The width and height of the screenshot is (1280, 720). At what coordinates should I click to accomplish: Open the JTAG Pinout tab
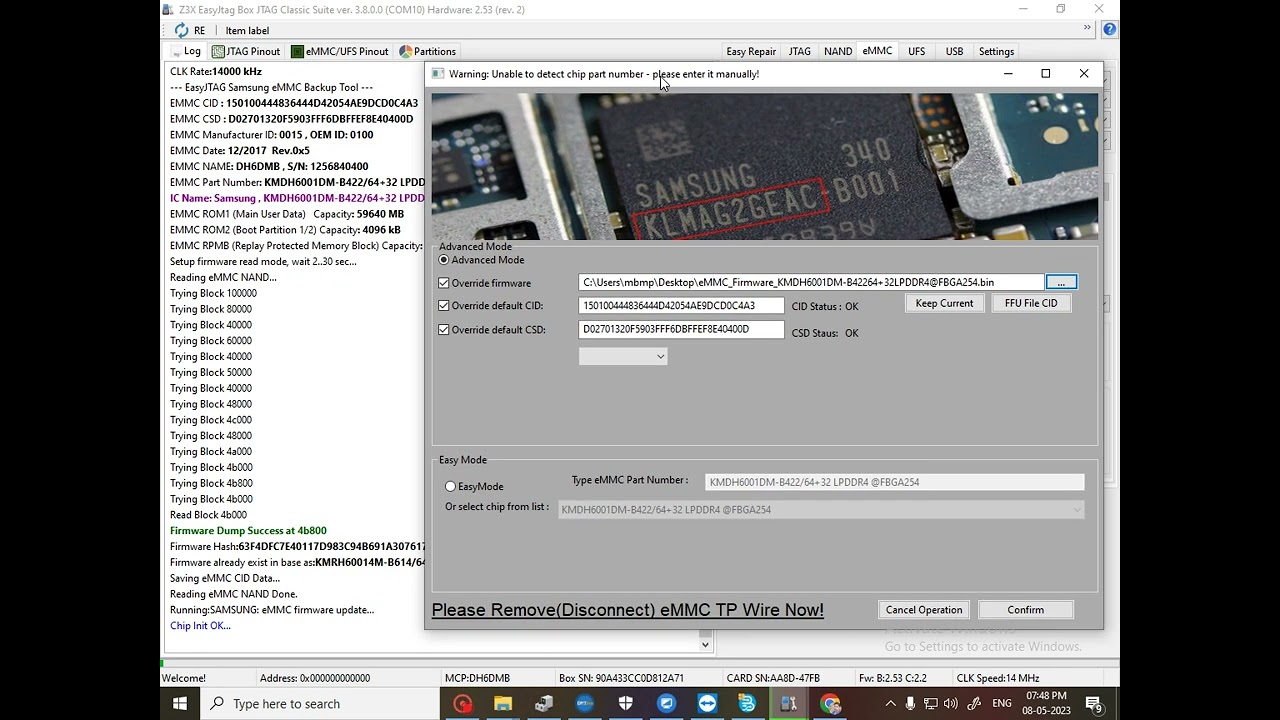pos(246,51)
